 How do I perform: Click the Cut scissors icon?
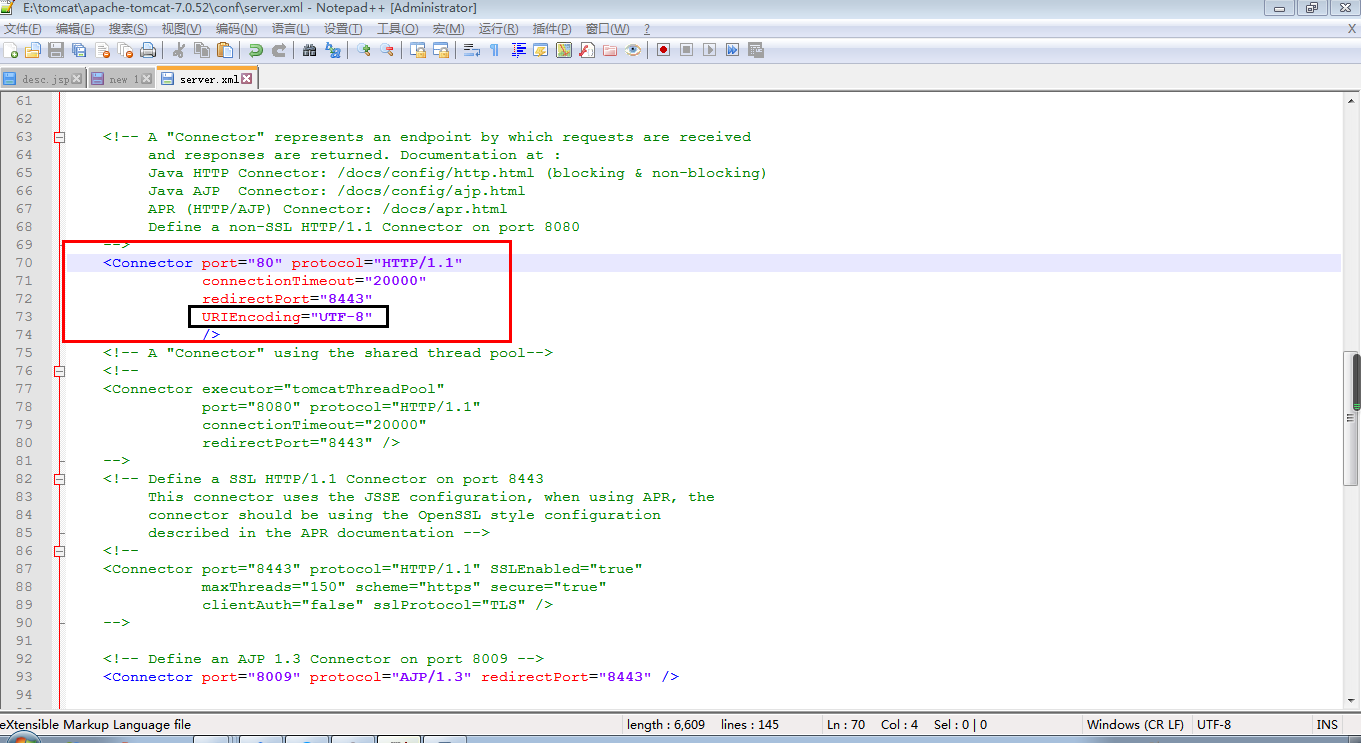[179, 50]
